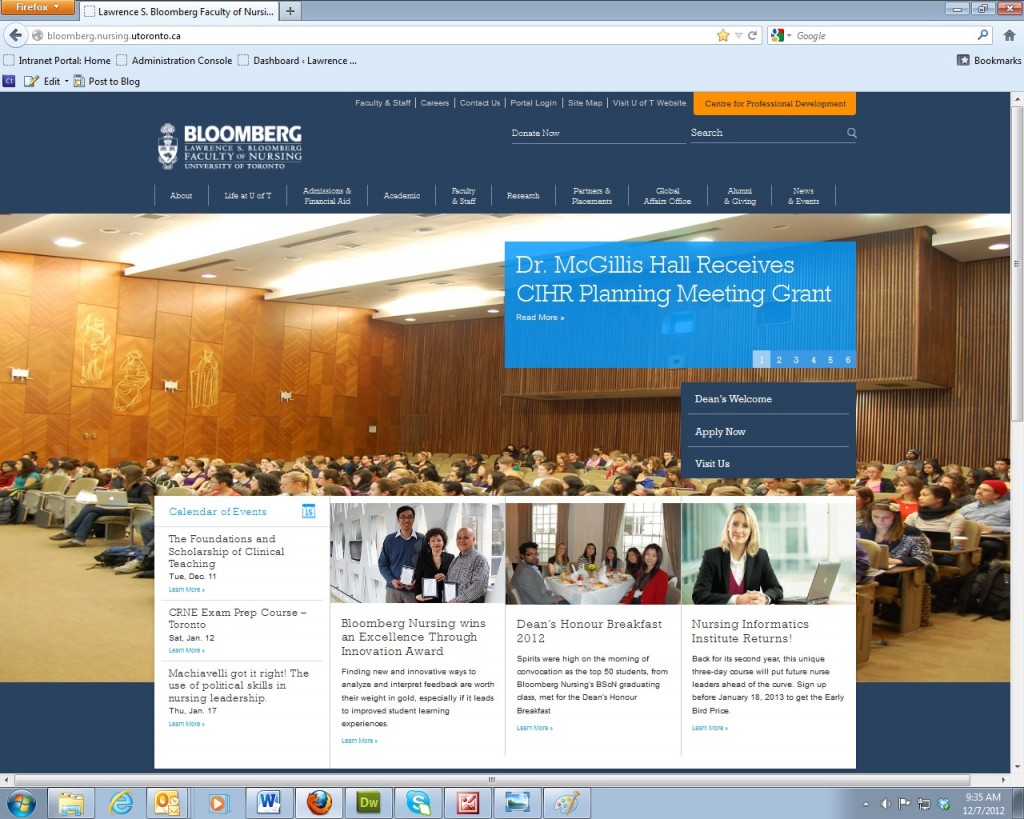Click the website Search magnifier icon
This screenshot has height=819, width=1024.
852,133
